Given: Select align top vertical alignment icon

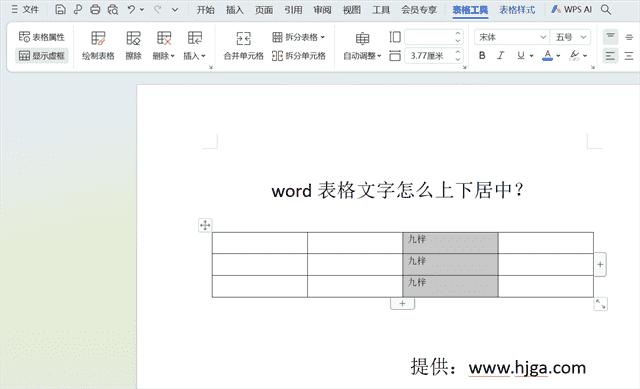Looking at the screenshot, I should [611, 37].
